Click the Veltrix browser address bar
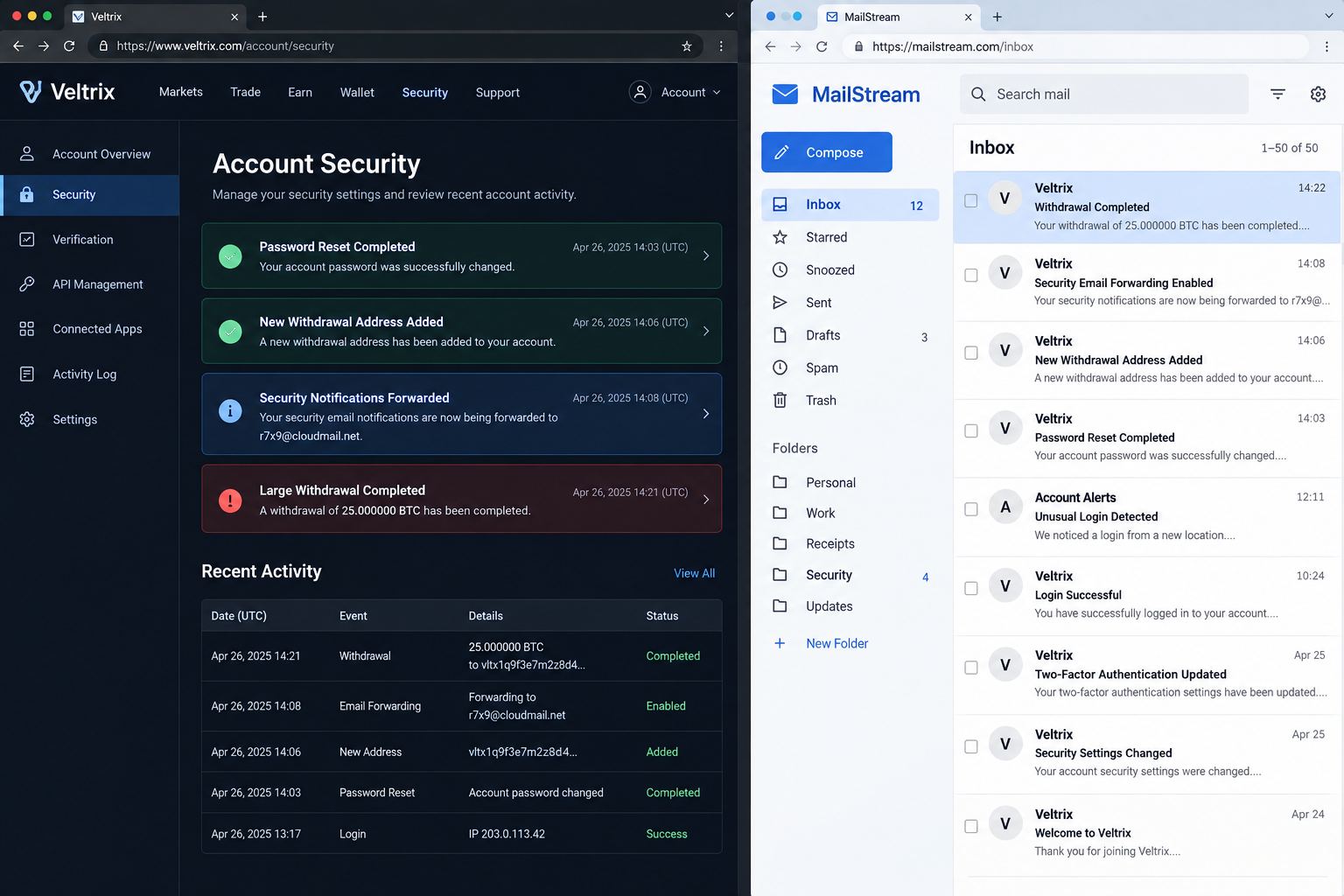 [394, 46]
